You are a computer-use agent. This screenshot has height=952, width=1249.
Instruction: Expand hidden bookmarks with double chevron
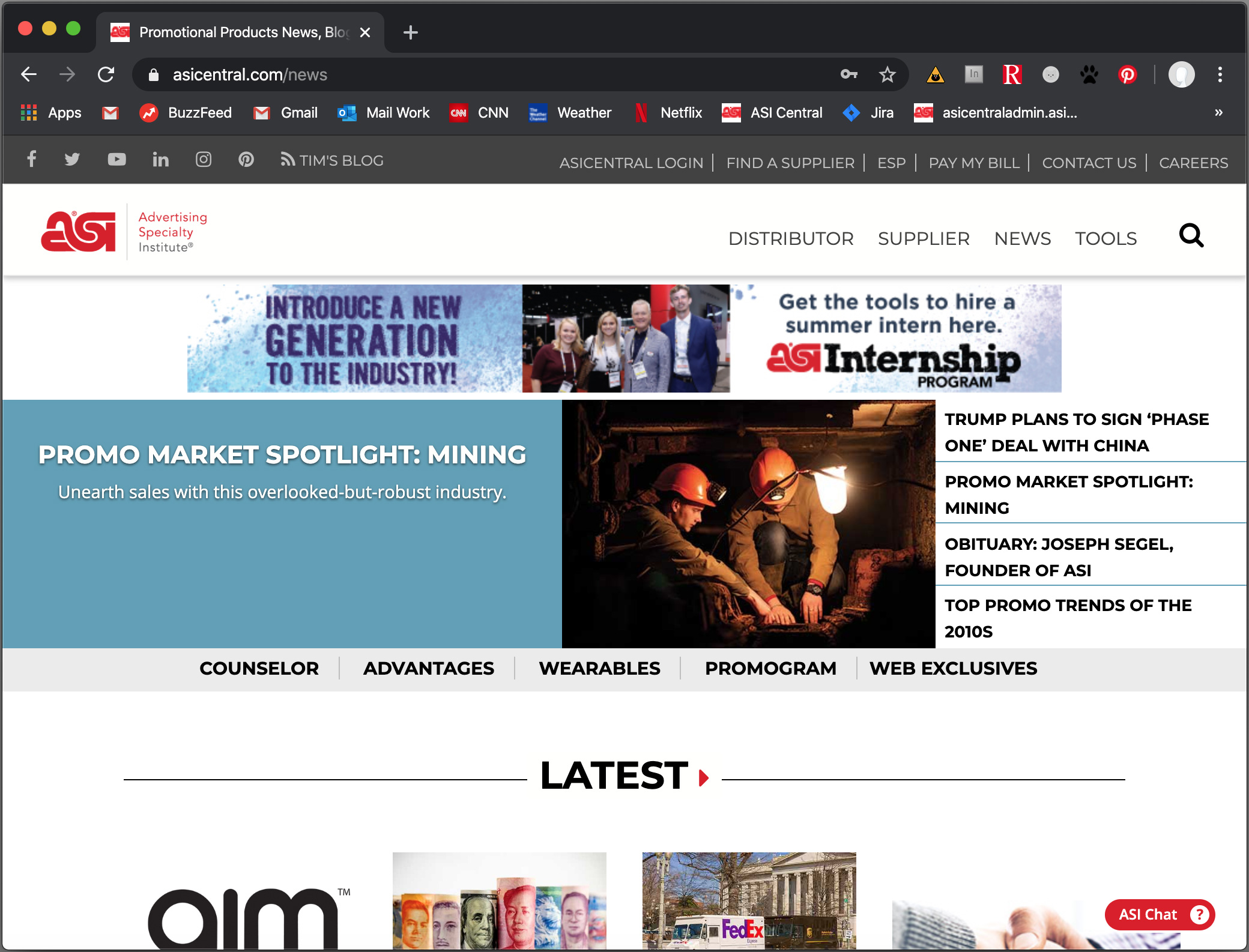point(1218,112)
